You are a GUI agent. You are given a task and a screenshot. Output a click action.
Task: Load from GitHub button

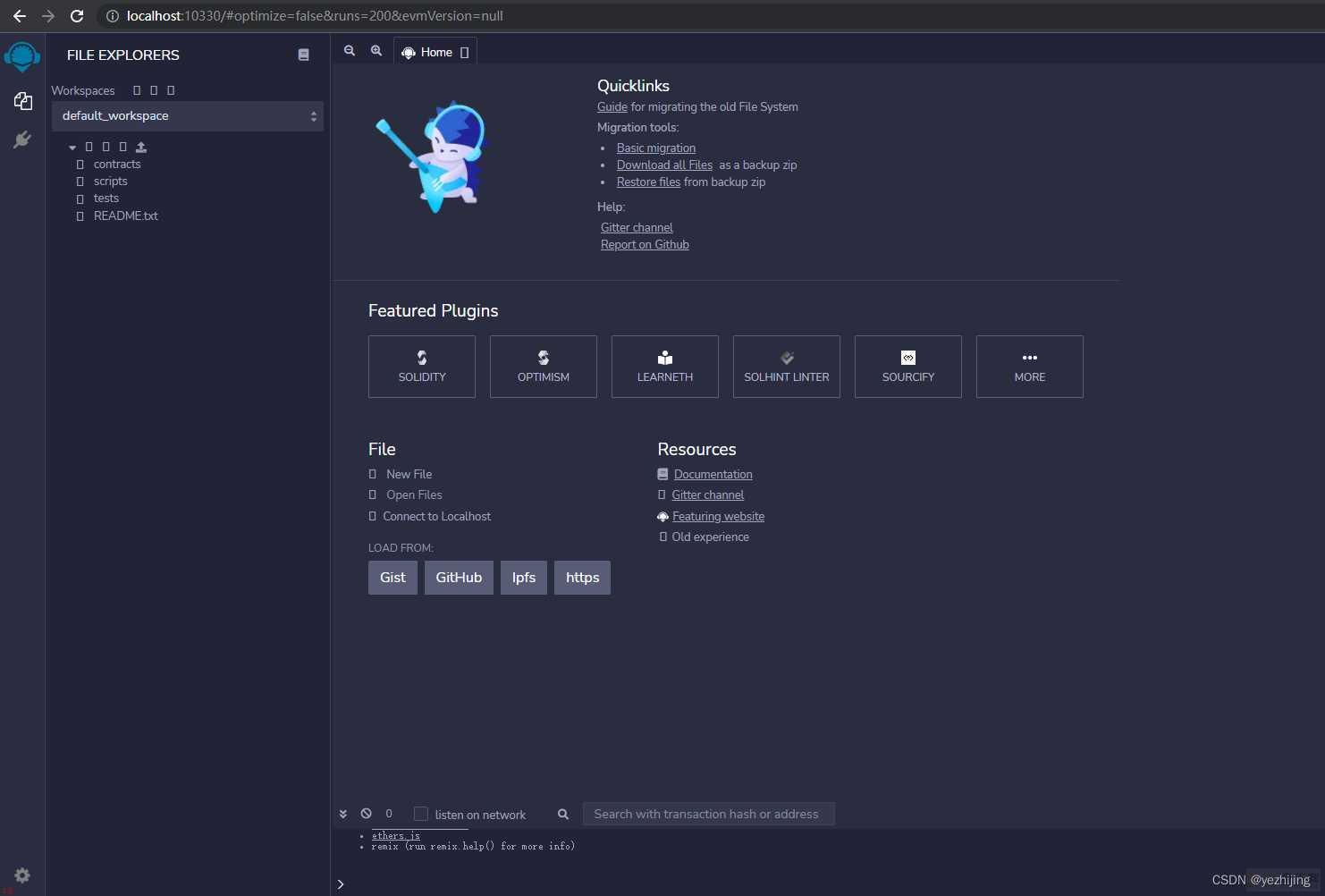coord(459,578)
